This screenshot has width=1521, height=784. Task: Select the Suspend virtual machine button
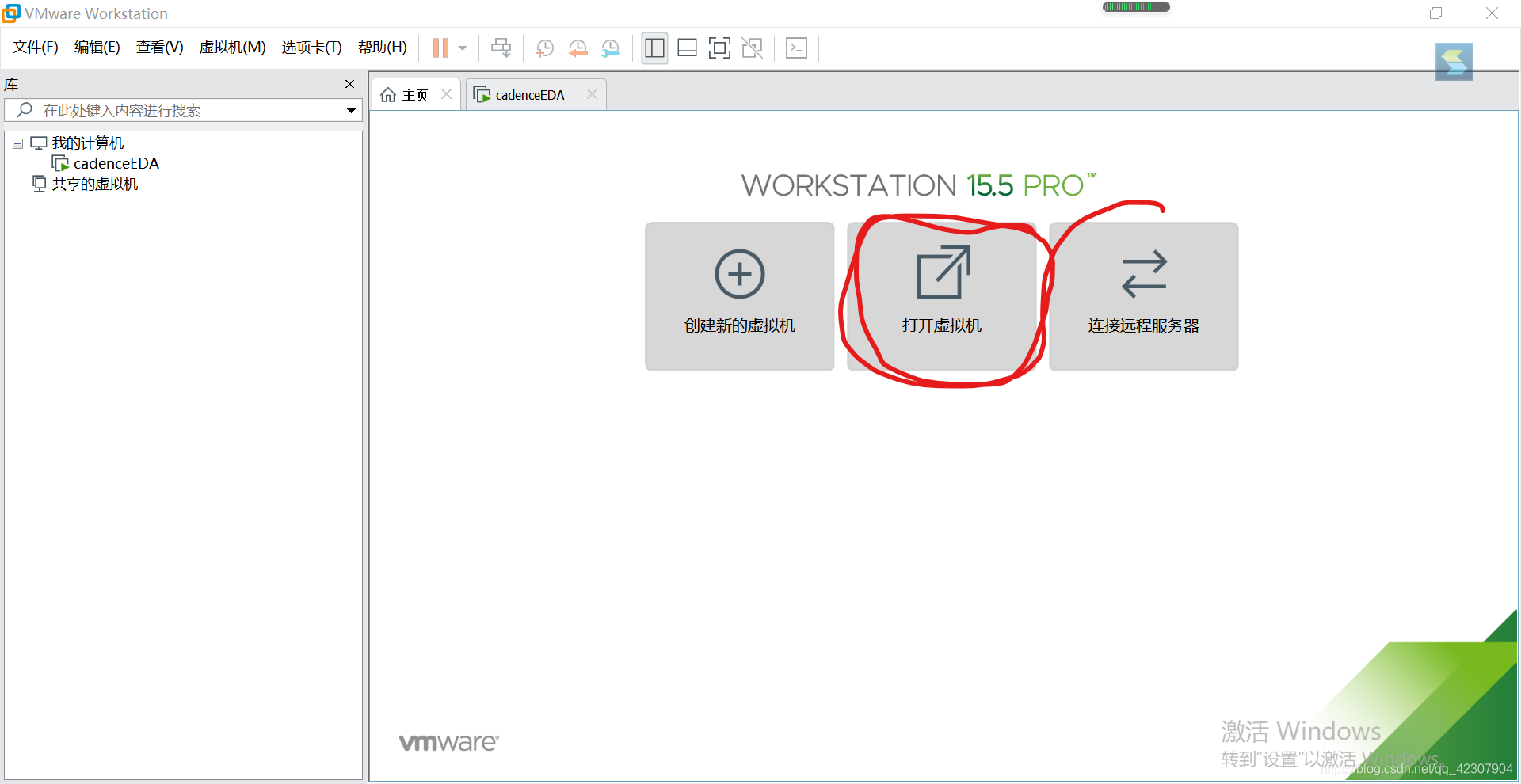tap(440, 48)
